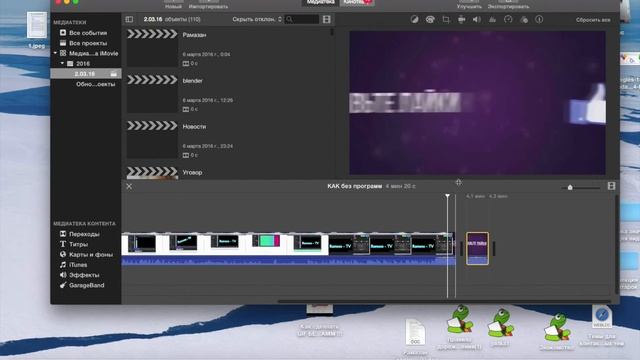Click the Новый toolbar button
Screen dimensions: 640x360
coord(173,6)
